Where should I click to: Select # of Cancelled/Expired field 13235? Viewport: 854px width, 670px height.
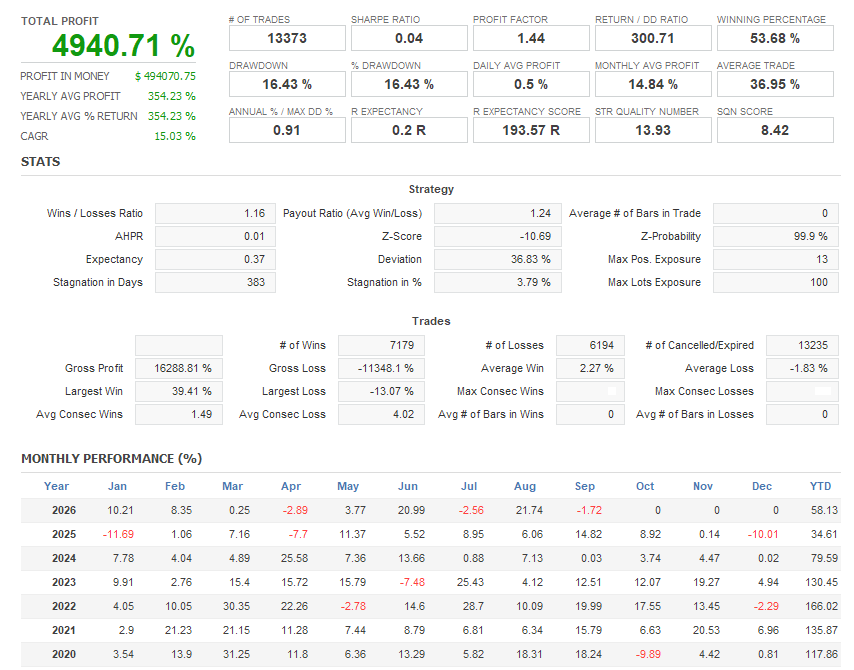click(802, 345)
